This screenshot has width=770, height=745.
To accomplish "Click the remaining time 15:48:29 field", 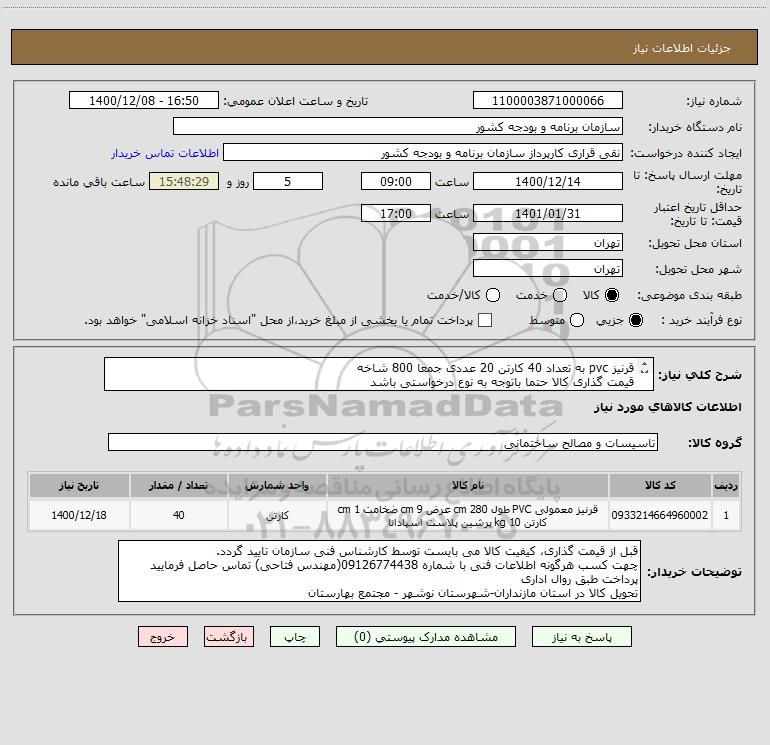I will coord(184,181).
